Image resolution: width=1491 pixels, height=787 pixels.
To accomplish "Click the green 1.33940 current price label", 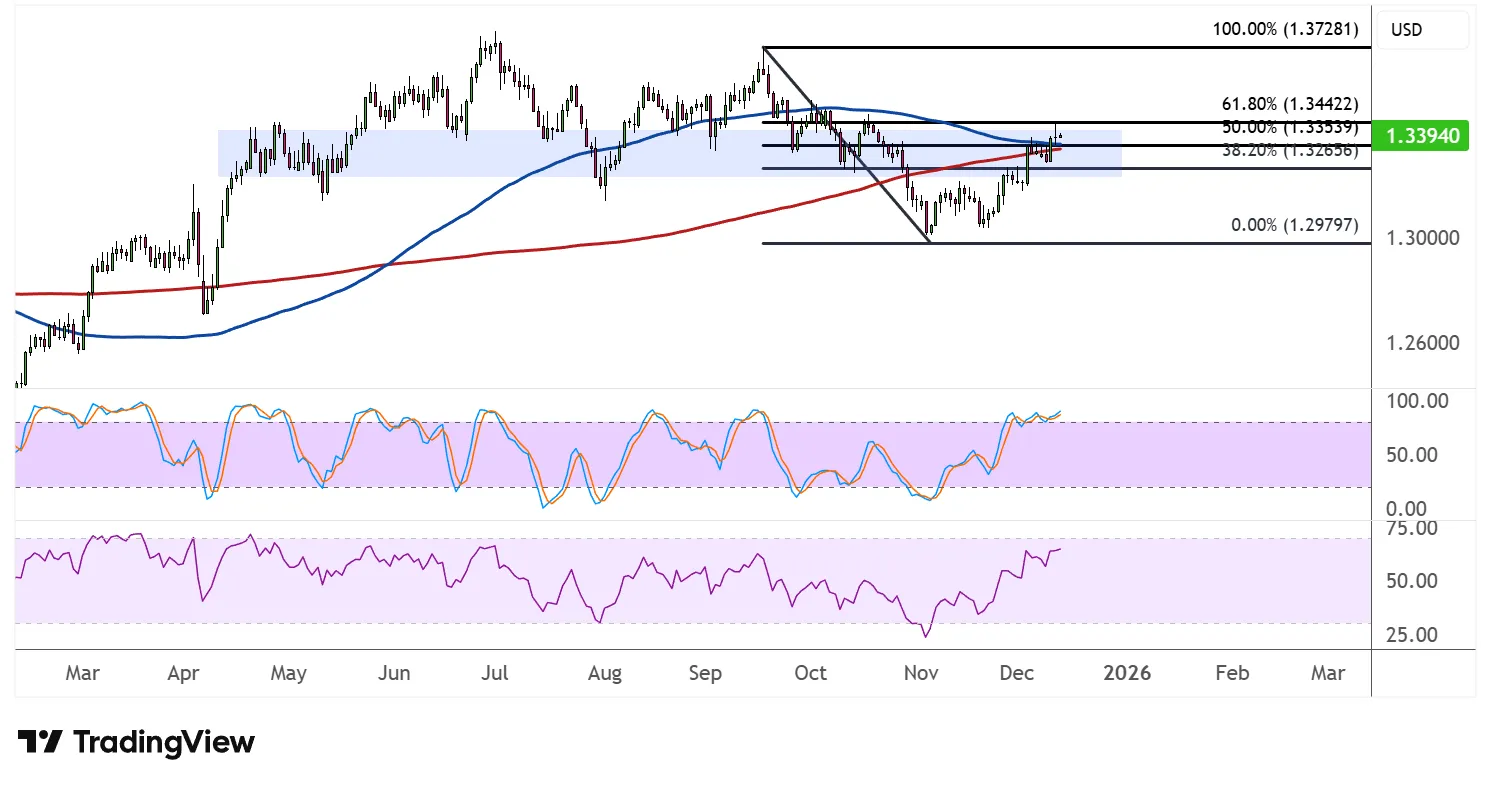I will coord(1421,136).
